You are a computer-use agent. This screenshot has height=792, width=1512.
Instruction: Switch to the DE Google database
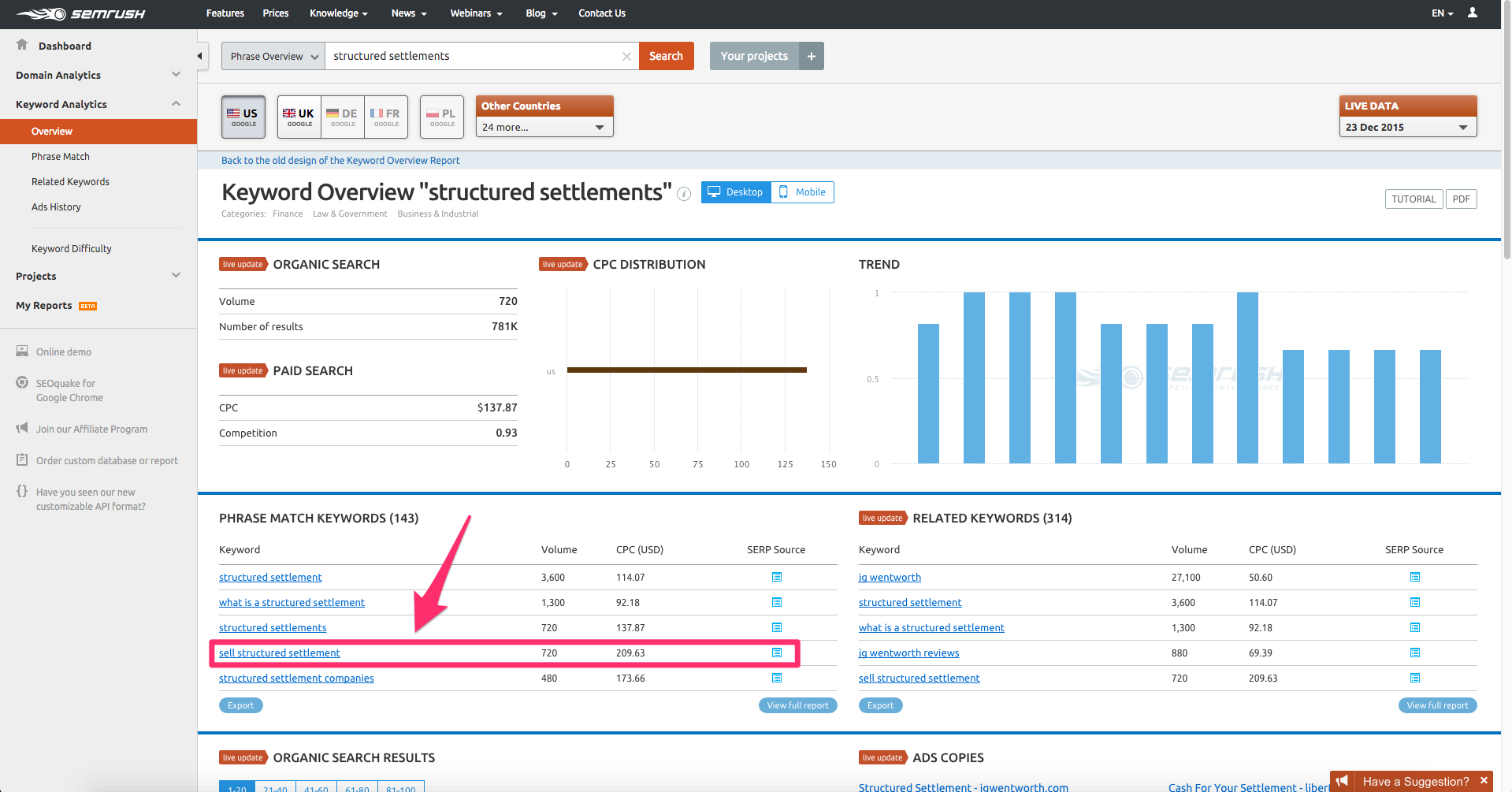click(343, 117)
